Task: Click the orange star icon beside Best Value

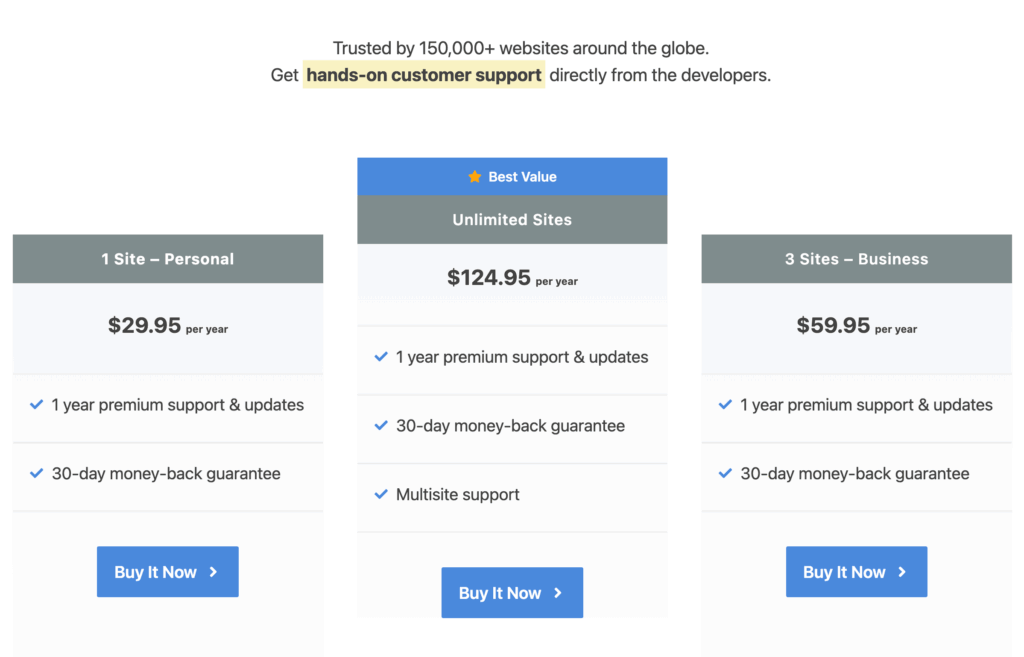Action: (475, 177)
